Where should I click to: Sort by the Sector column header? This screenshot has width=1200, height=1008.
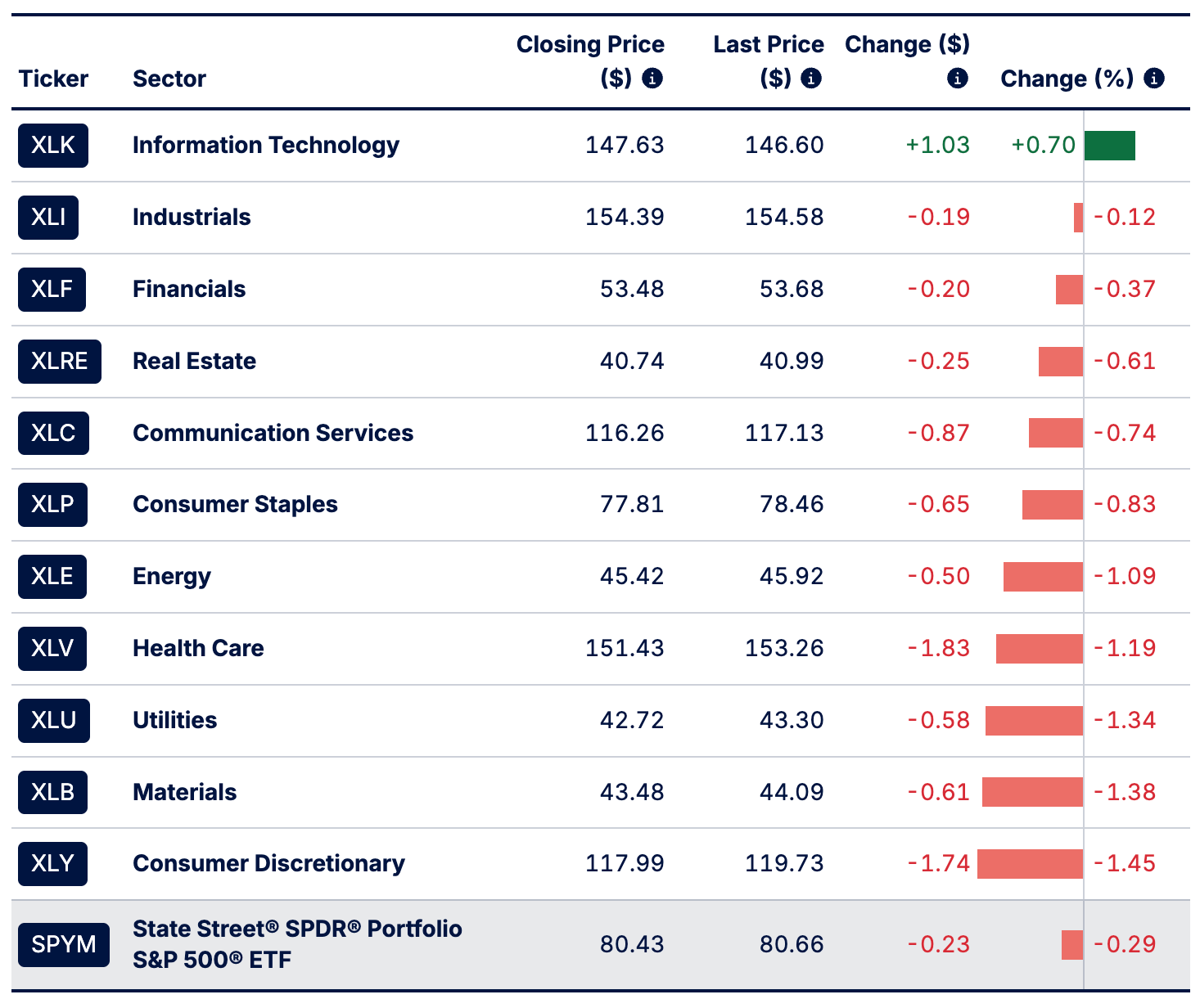(169, 79)
